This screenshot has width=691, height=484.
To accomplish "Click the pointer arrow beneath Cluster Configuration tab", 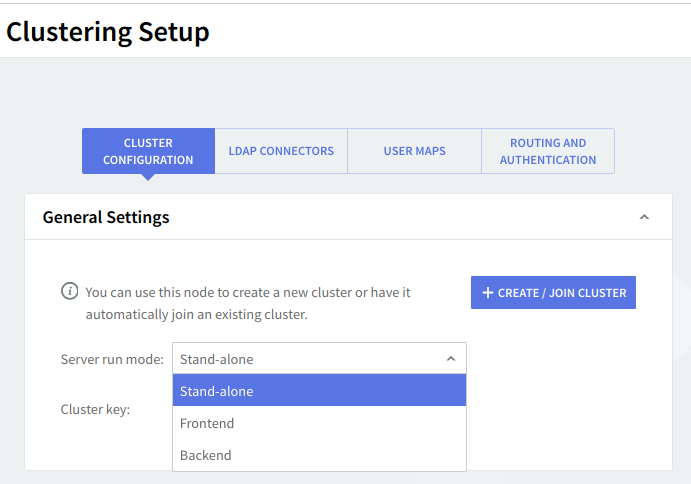I will [x=148, y=177].
